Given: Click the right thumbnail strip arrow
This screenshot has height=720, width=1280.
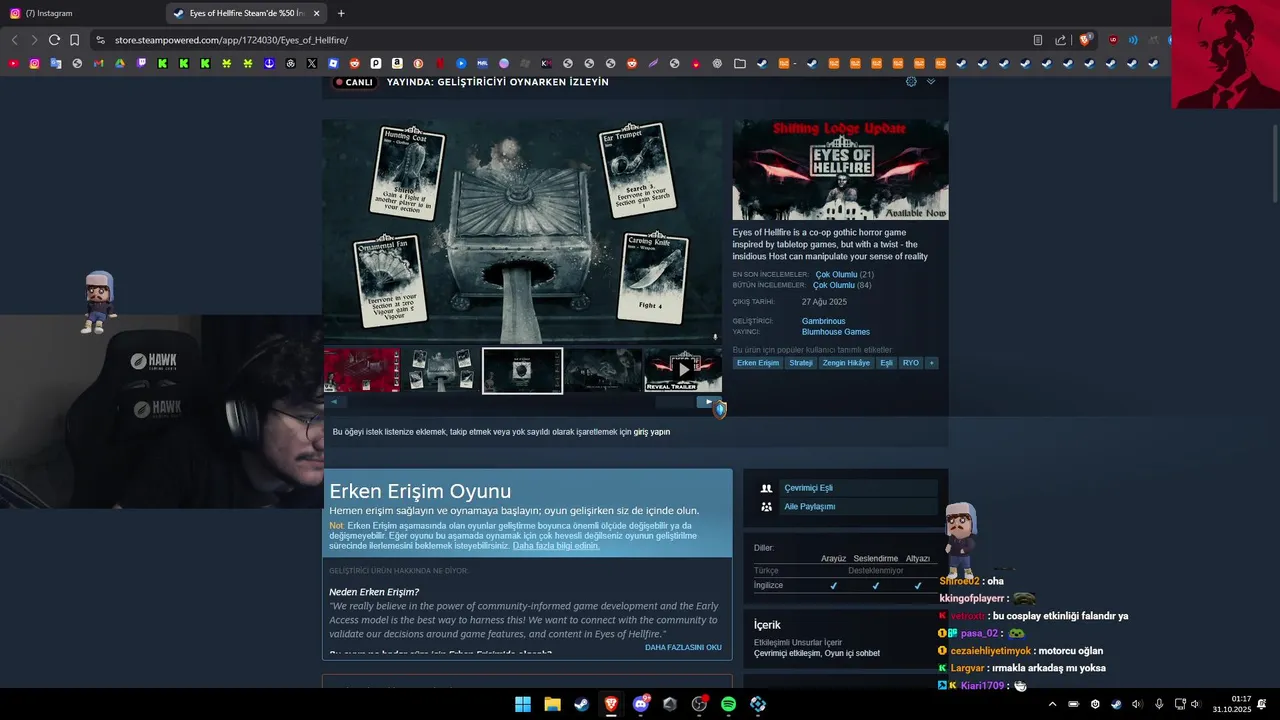Looking at the screenshot, I should point(709,402).
